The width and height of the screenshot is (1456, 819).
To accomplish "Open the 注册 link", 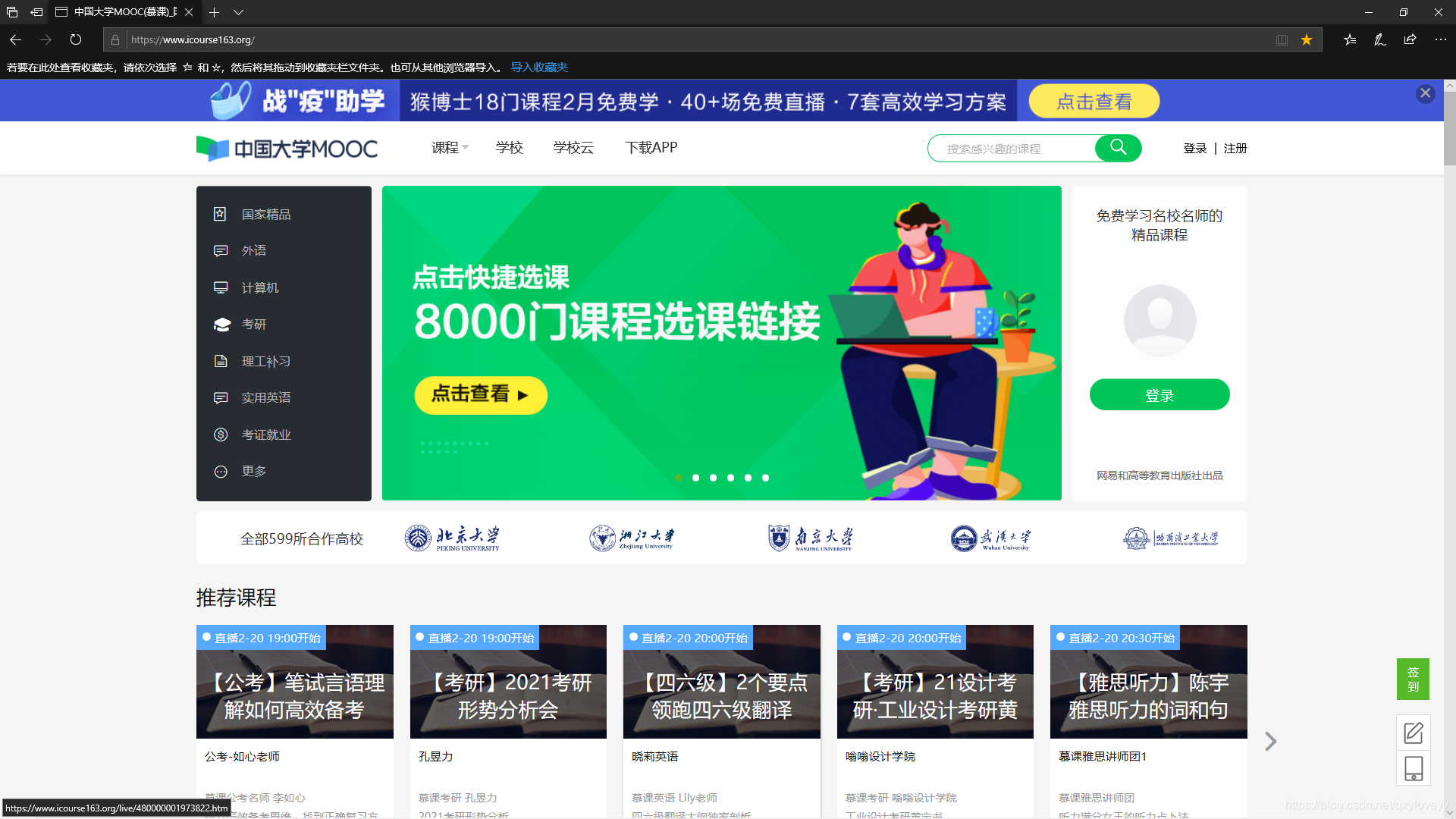I will tap(1235, 148).
